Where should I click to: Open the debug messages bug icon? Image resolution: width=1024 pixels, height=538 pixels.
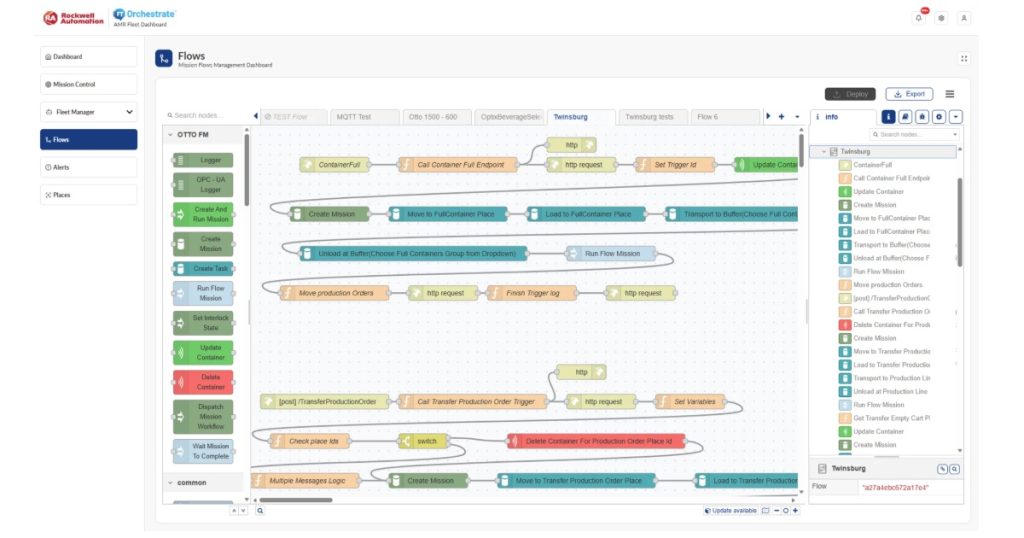(x=922, y=117)
